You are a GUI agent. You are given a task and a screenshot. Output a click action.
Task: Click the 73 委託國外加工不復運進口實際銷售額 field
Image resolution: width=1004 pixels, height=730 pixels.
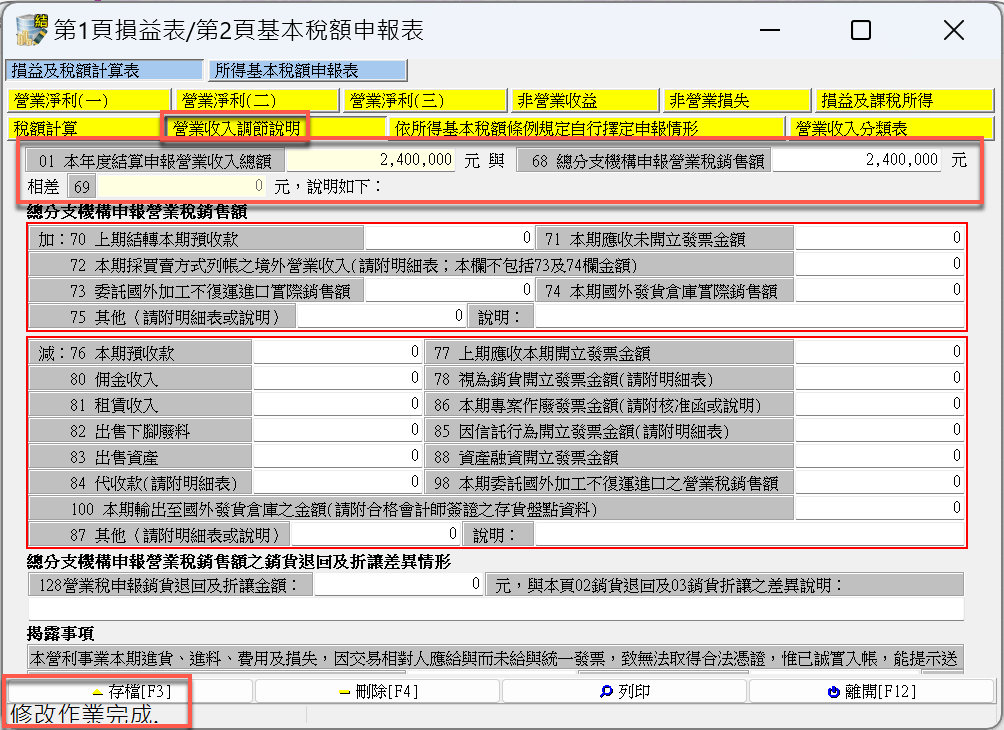pyautogui.click(x=449, y=291)
